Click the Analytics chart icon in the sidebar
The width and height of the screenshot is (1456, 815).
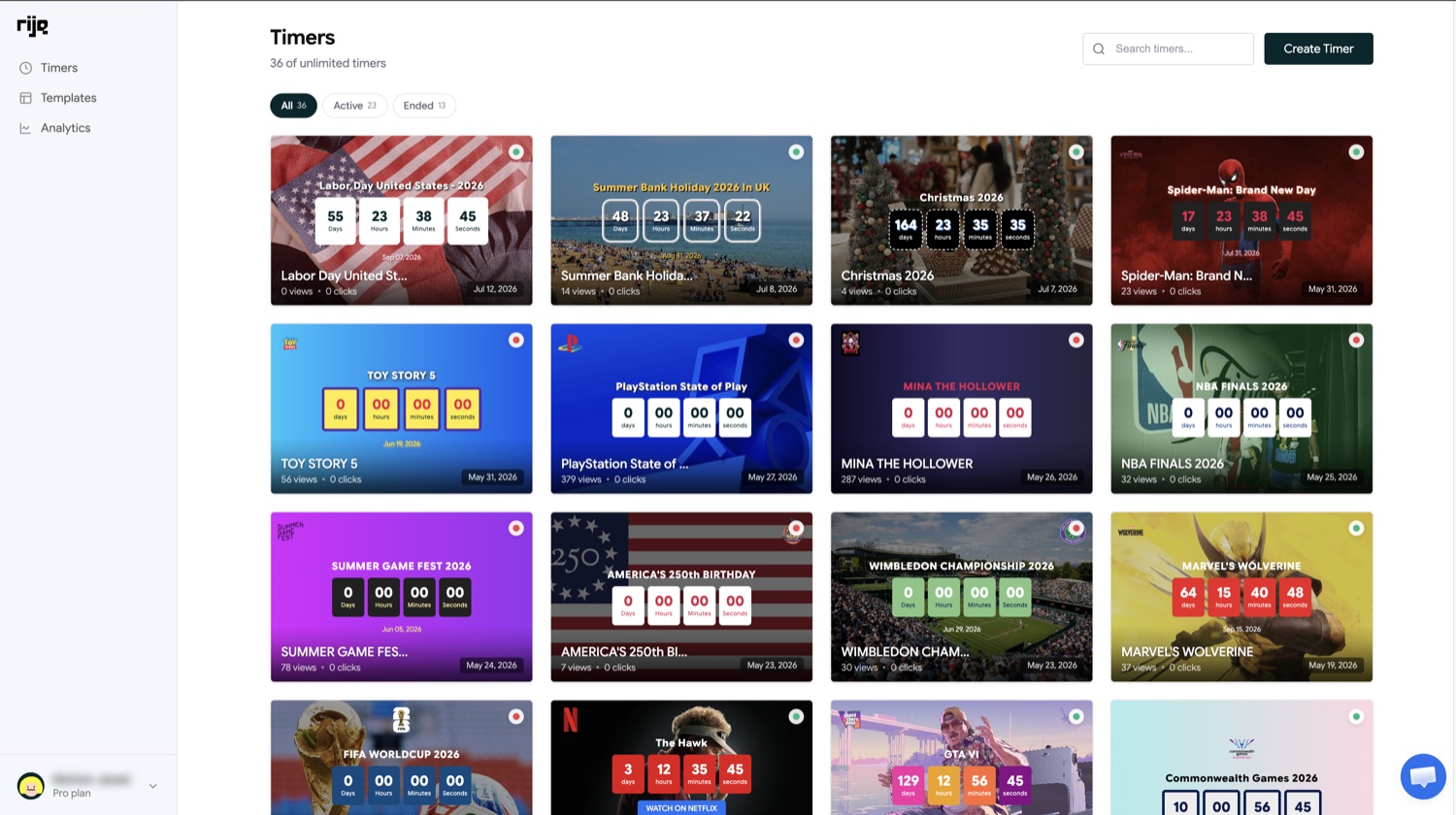pos(25,128)
